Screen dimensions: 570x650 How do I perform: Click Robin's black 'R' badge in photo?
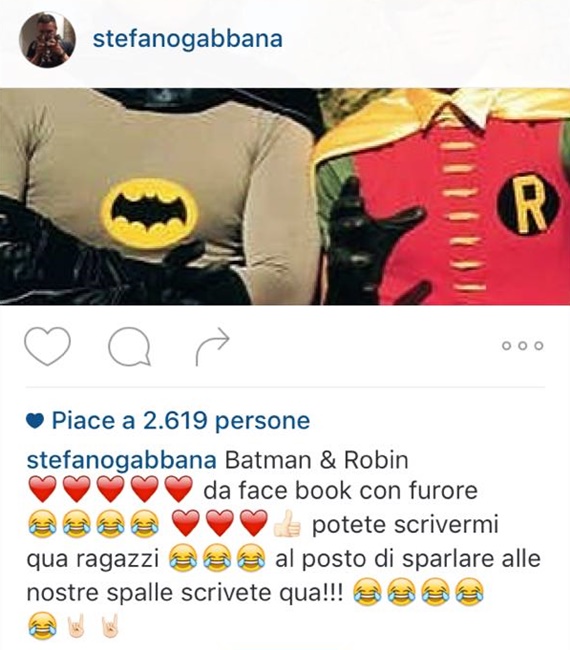point(529,205)
